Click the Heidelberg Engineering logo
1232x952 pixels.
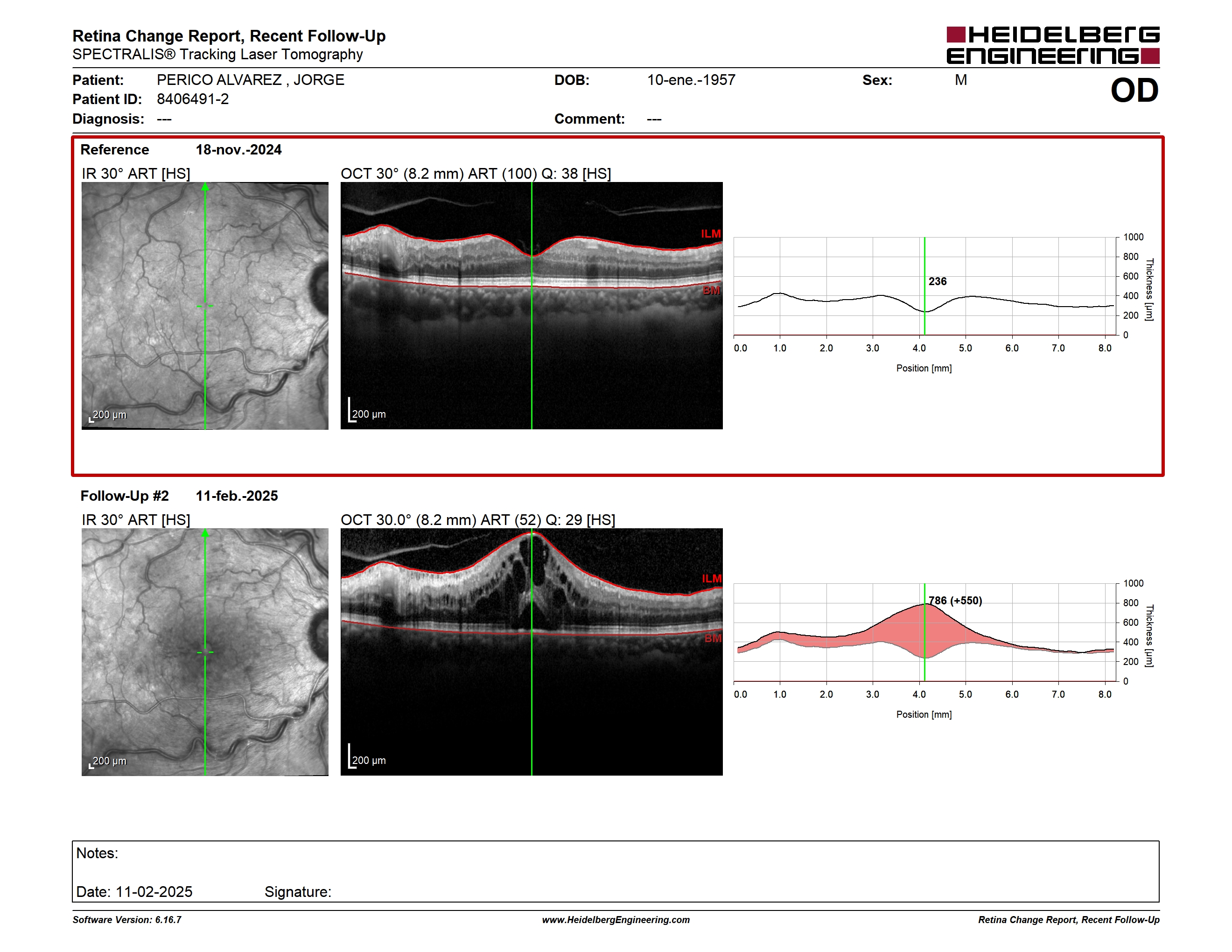click(x=1053, y=45)
